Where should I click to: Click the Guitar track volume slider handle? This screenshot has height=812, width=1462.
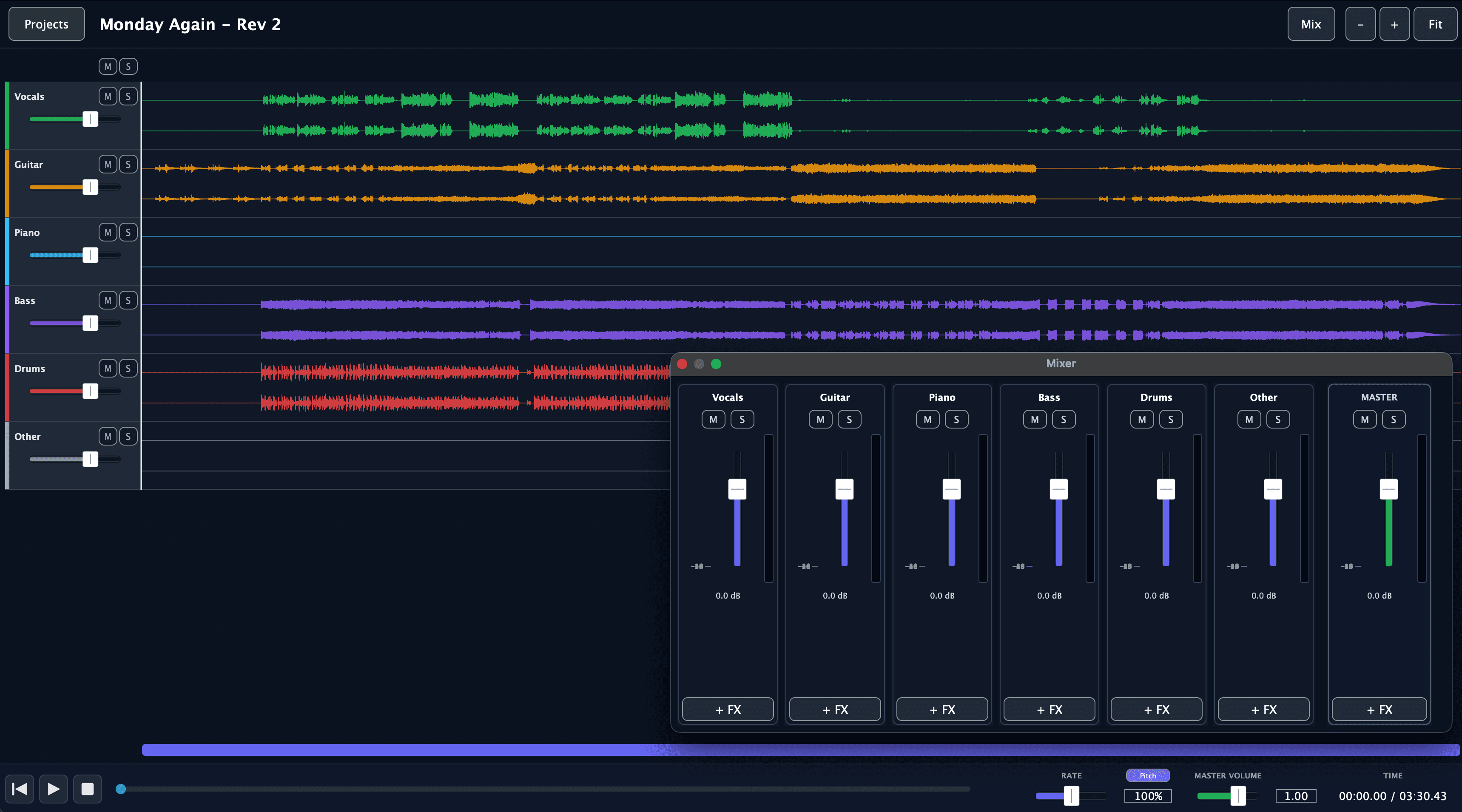pos(90,187)
